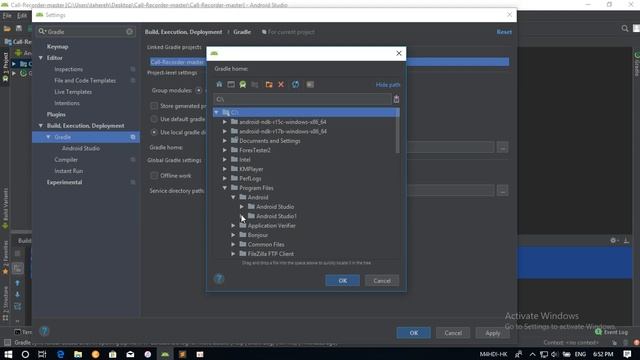640x360 pixels.
Task: Launch Edge browser from taskbar
Action: click(60, 354)
